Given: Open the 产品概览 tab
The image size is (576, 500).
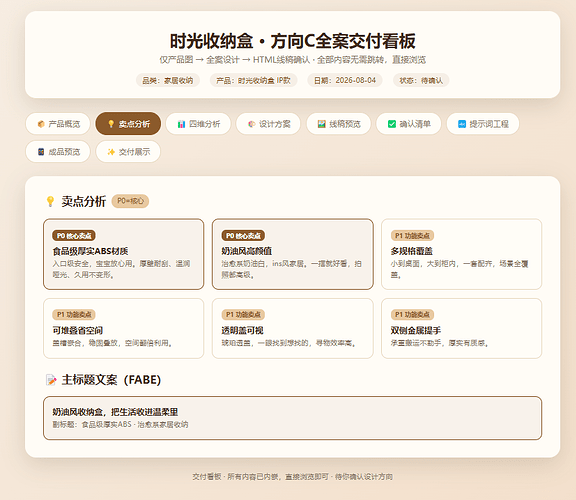Looking at the screenshot, I should pyautogui.click(x=58, y=124).
